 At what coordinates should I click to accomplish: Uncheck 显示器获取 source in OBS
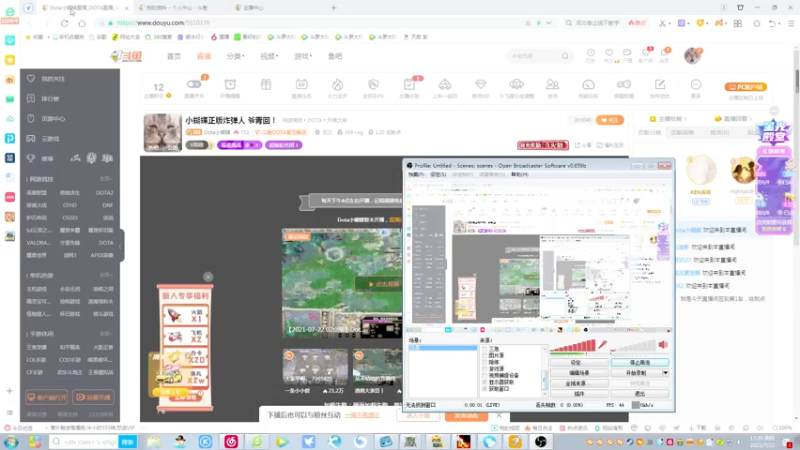(485, 382)
